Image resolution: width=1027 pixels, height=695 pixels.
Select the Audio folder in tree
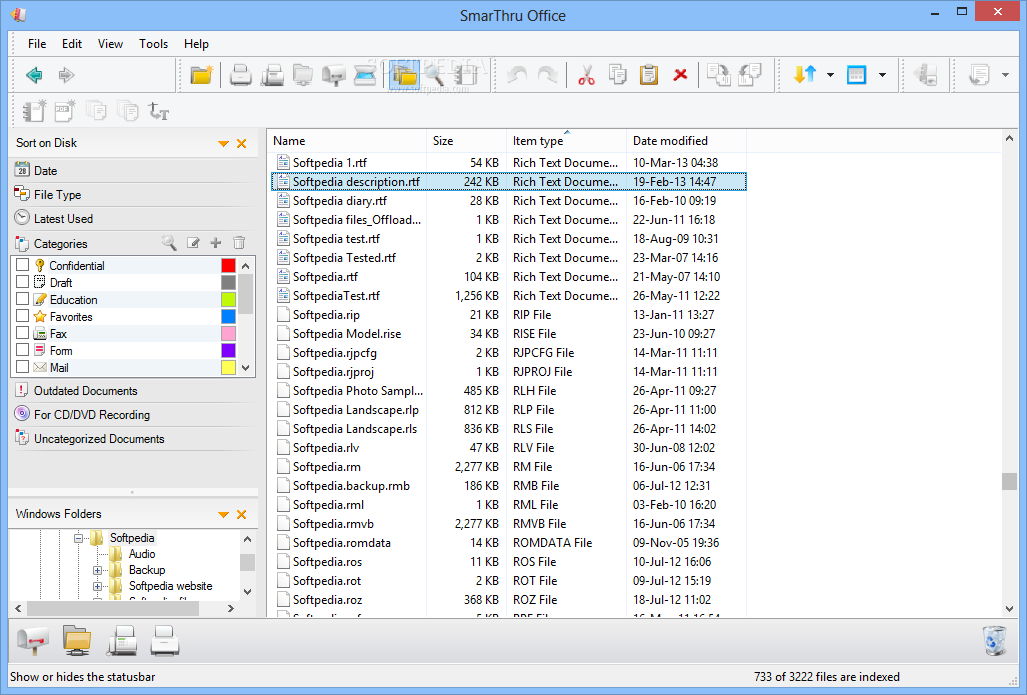coord(141,554)
